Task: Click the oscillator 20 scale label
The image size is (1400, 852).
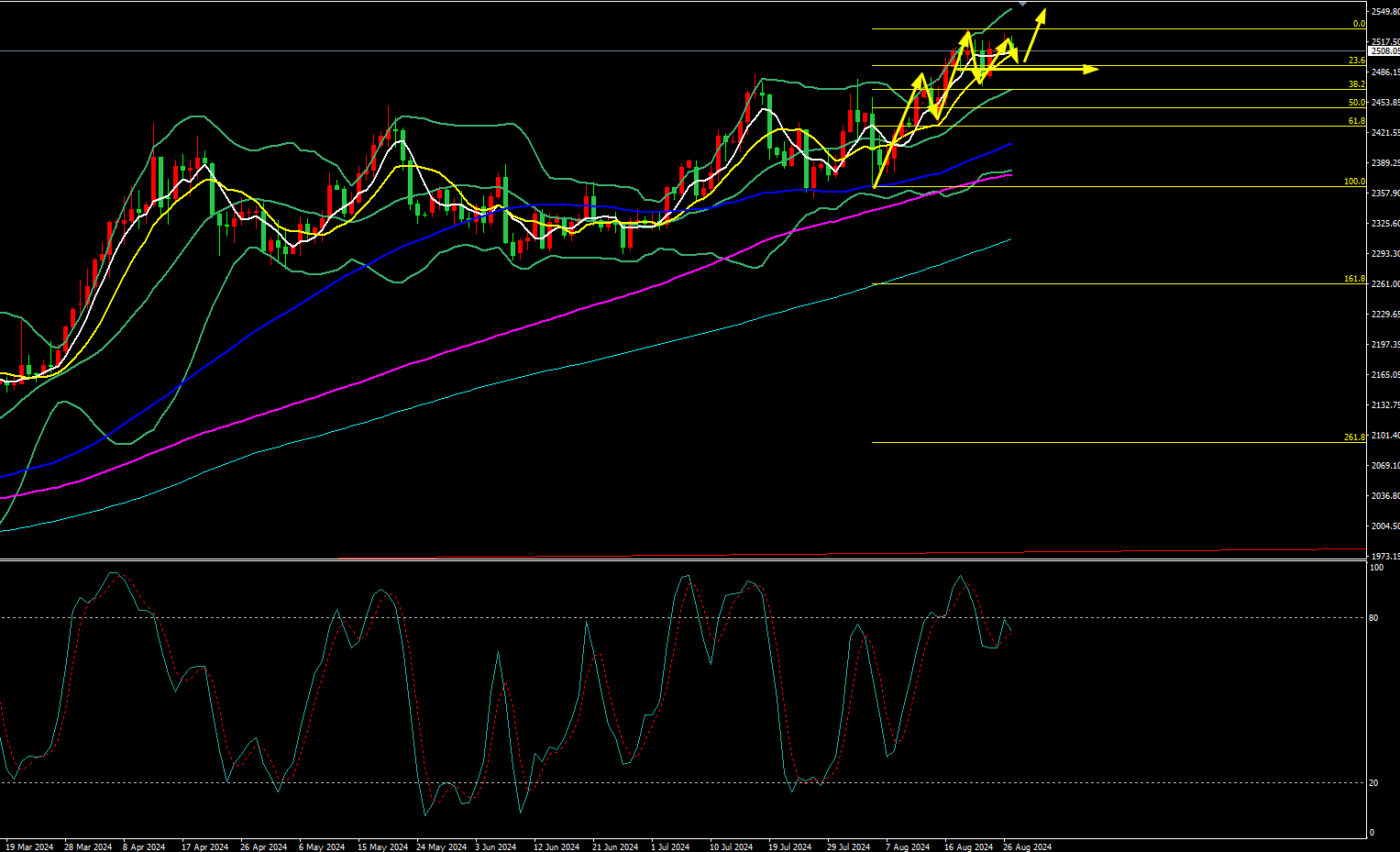Action: 1373,783
